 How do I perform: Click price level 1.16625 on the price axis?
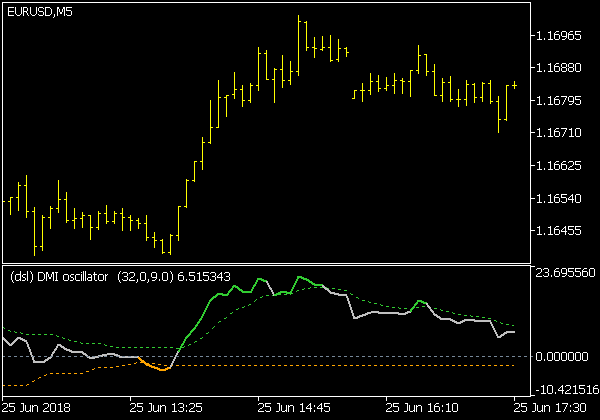(558, 166)
